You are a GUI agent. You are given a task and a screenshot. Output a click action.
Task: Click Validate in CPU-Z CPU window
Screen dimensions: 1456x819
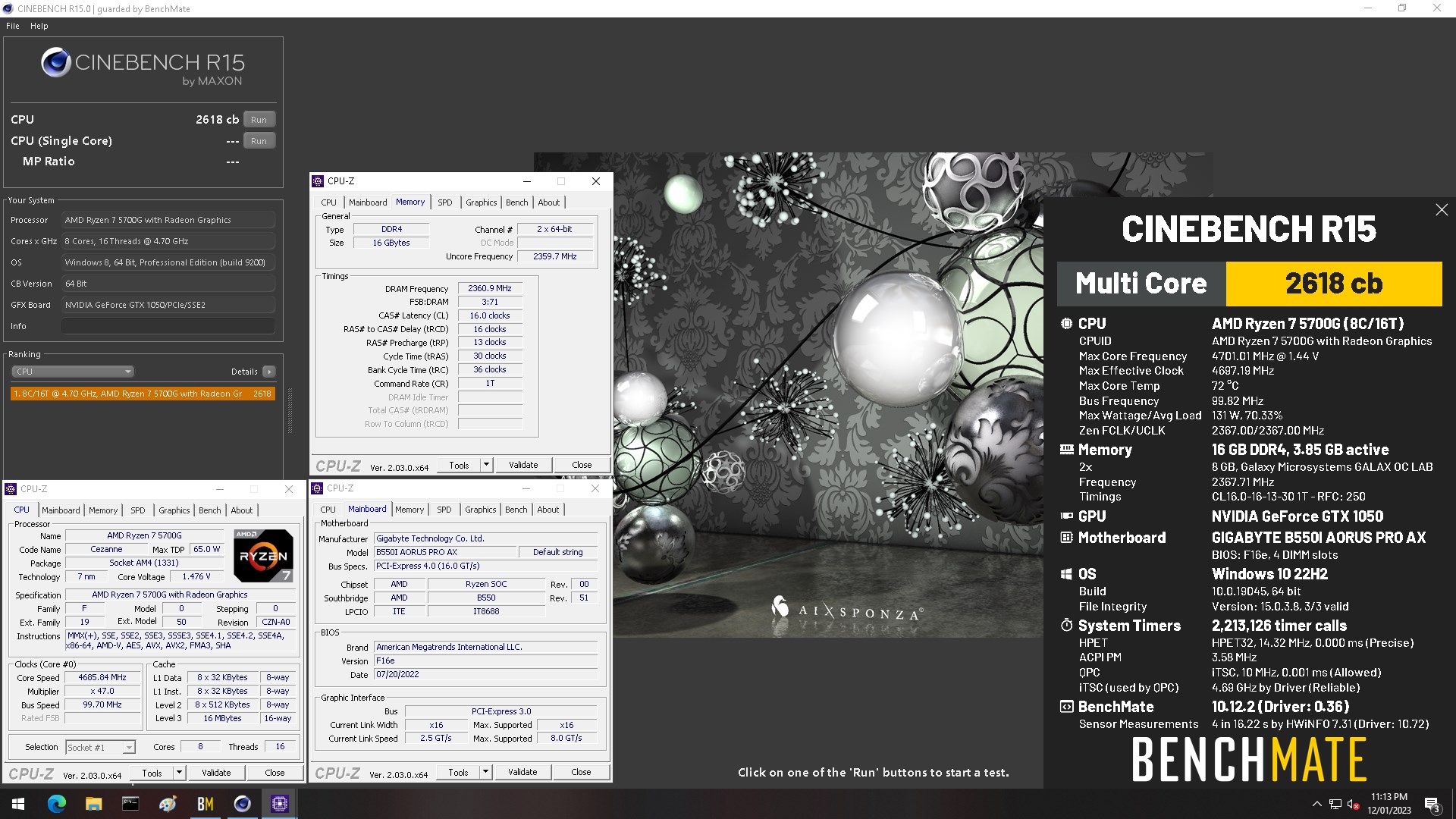pos(216,773)
